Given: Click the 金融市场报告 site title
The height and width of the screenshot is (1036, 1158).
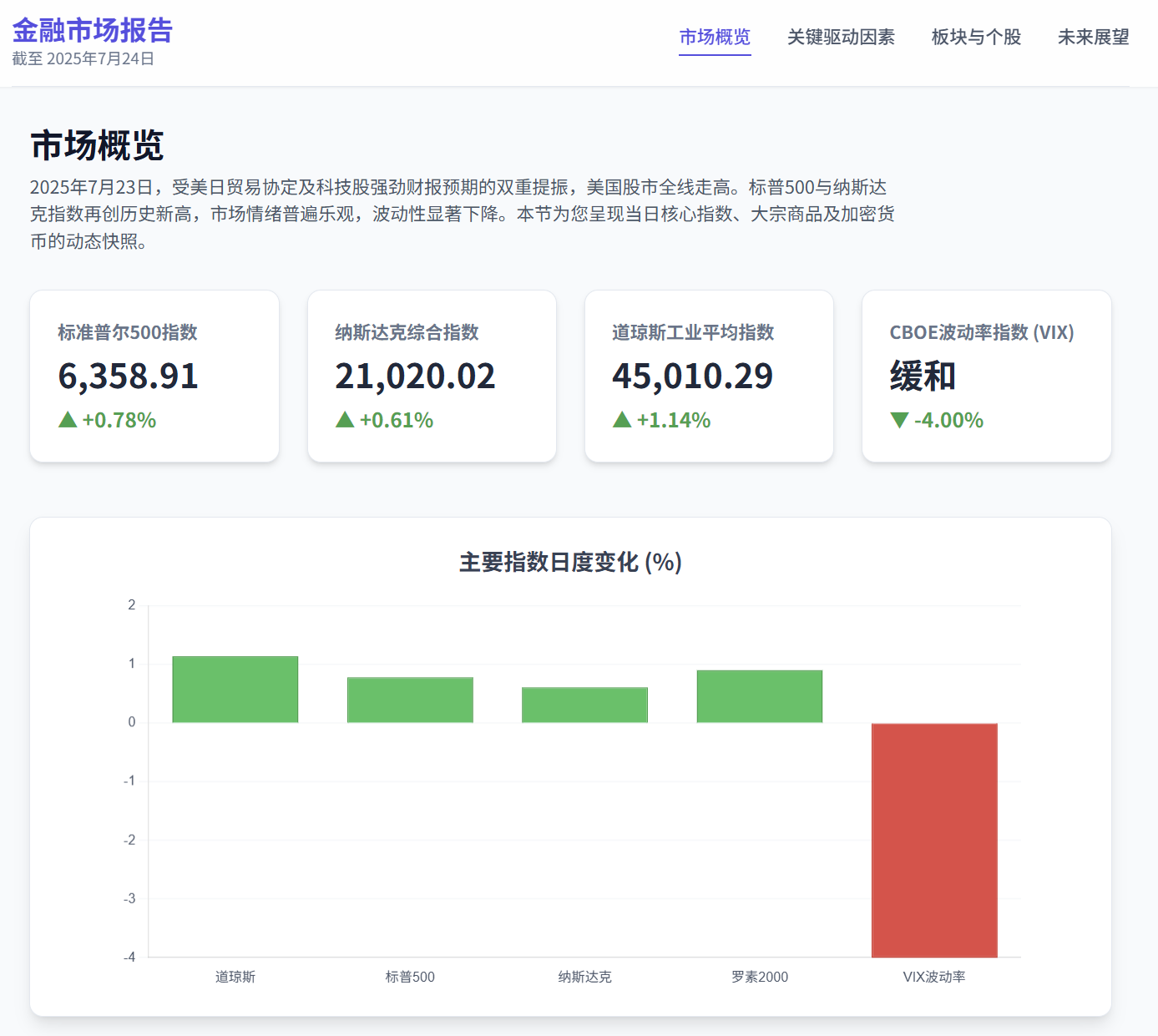Looking at the screenshot, I should click(92, 31).
